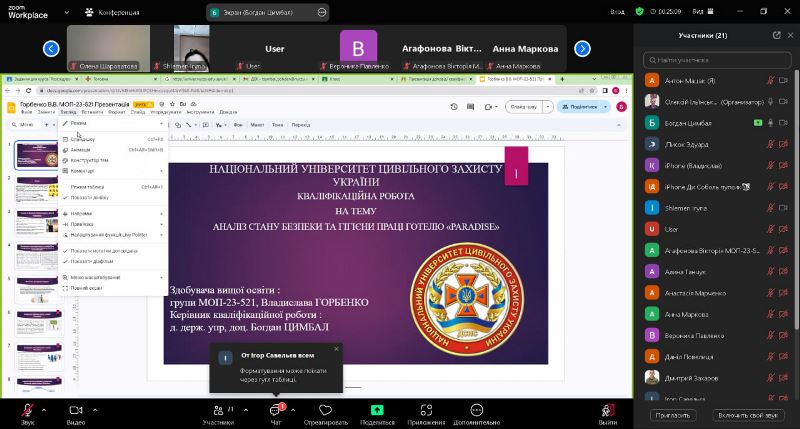Click the Вид view button in Zoom
800x429 pixels.
click(703, 11)
